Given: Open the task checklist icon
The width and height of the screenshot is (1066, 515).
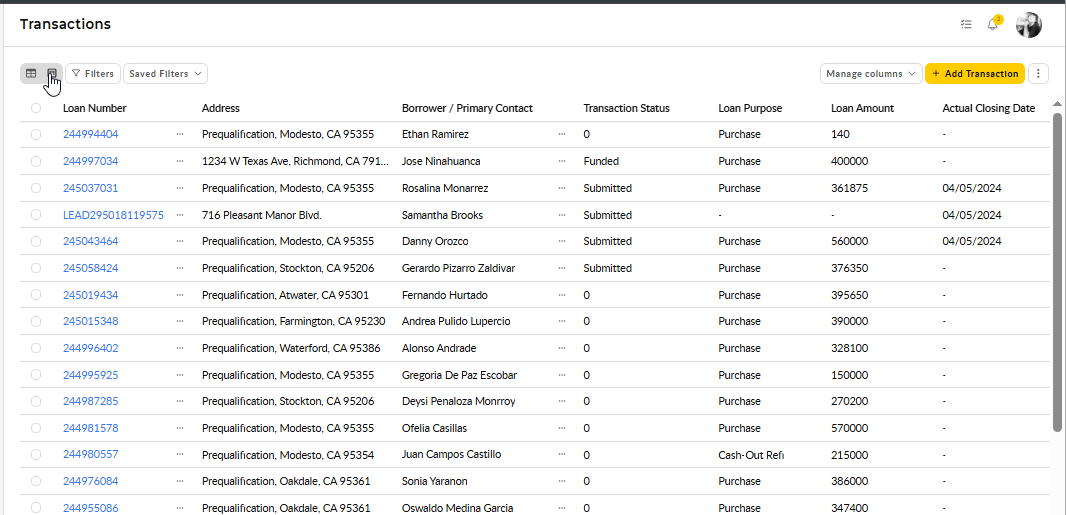Looking at the screenshot, I should pyautogui.click(x=966, y=24).
